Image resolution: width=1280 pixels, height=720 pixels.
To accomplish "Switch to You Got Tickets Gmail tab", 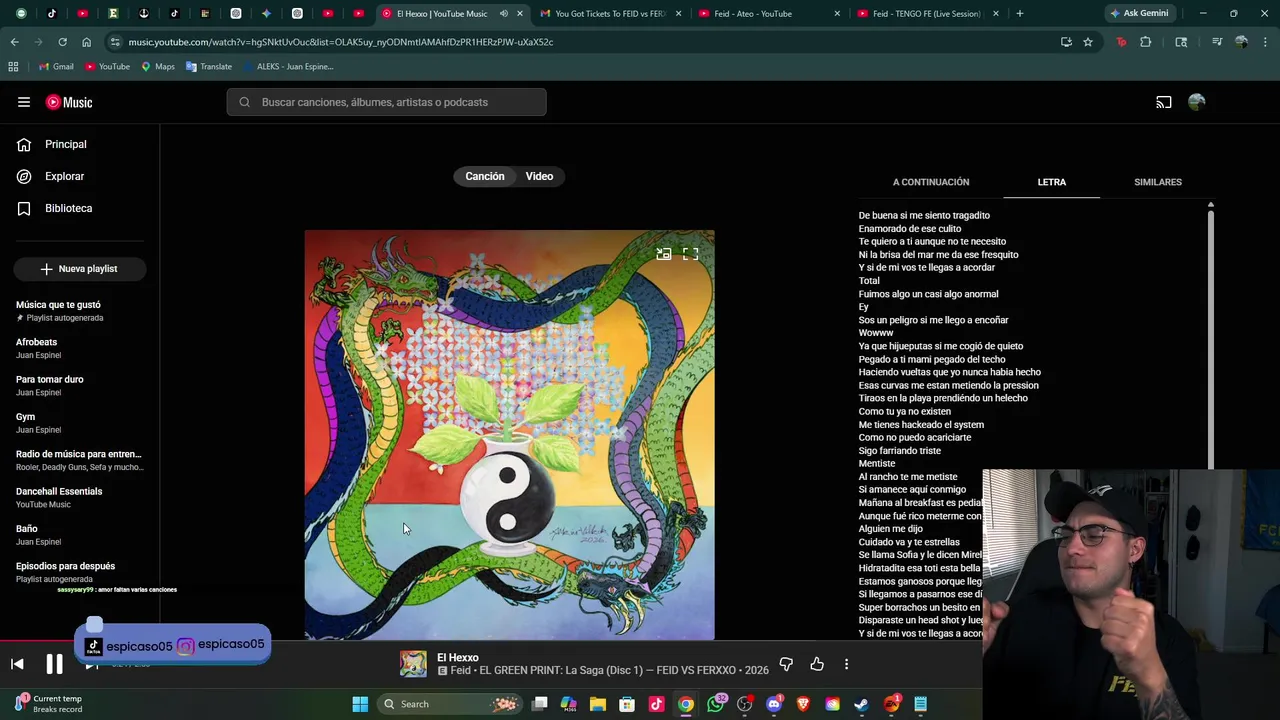I will click(610, 14).
